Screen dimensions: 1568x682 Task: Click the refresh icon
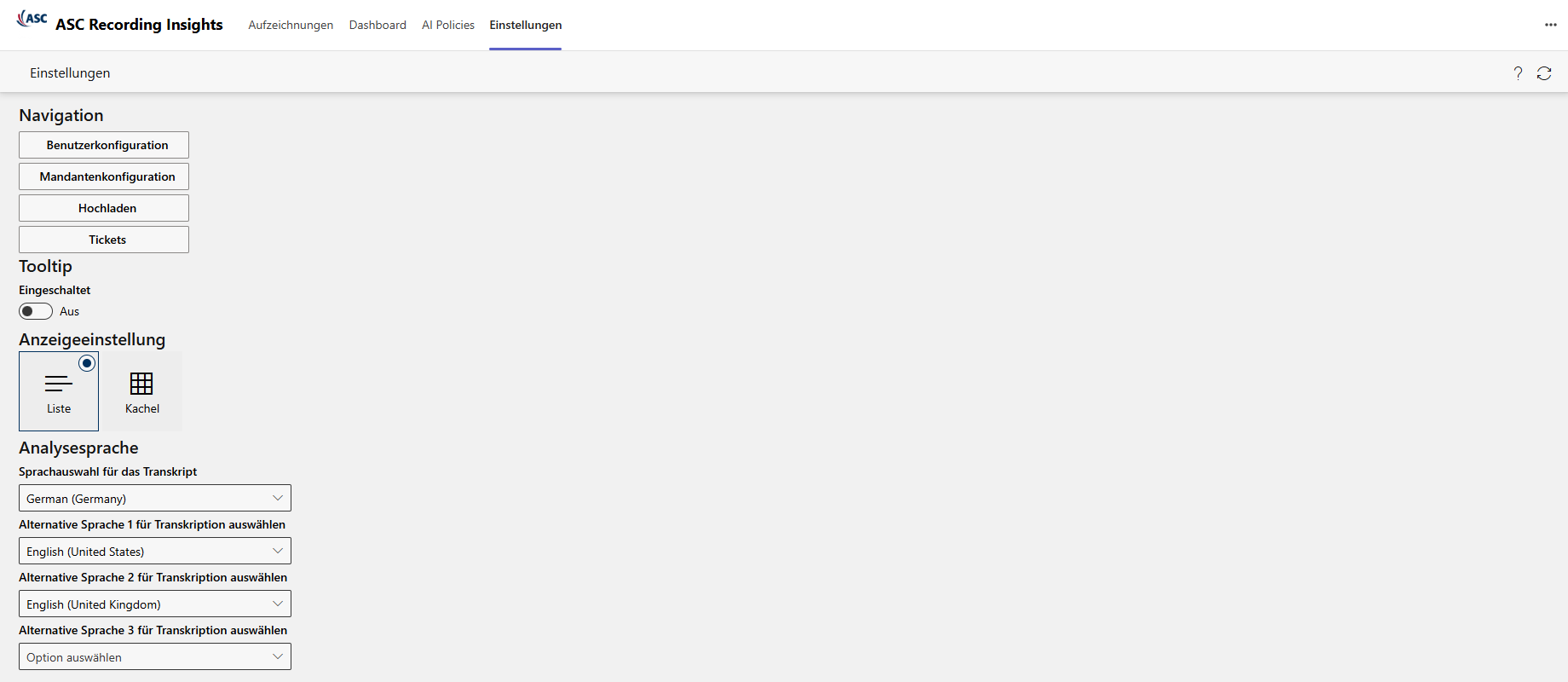point(1544,73)
